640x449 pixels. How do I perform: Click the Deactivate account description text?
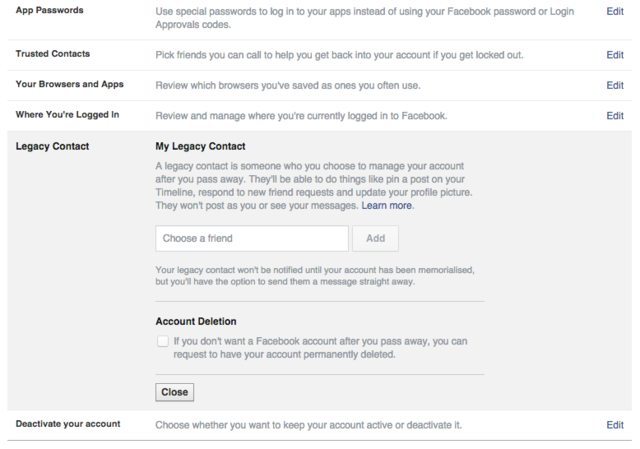309,425
